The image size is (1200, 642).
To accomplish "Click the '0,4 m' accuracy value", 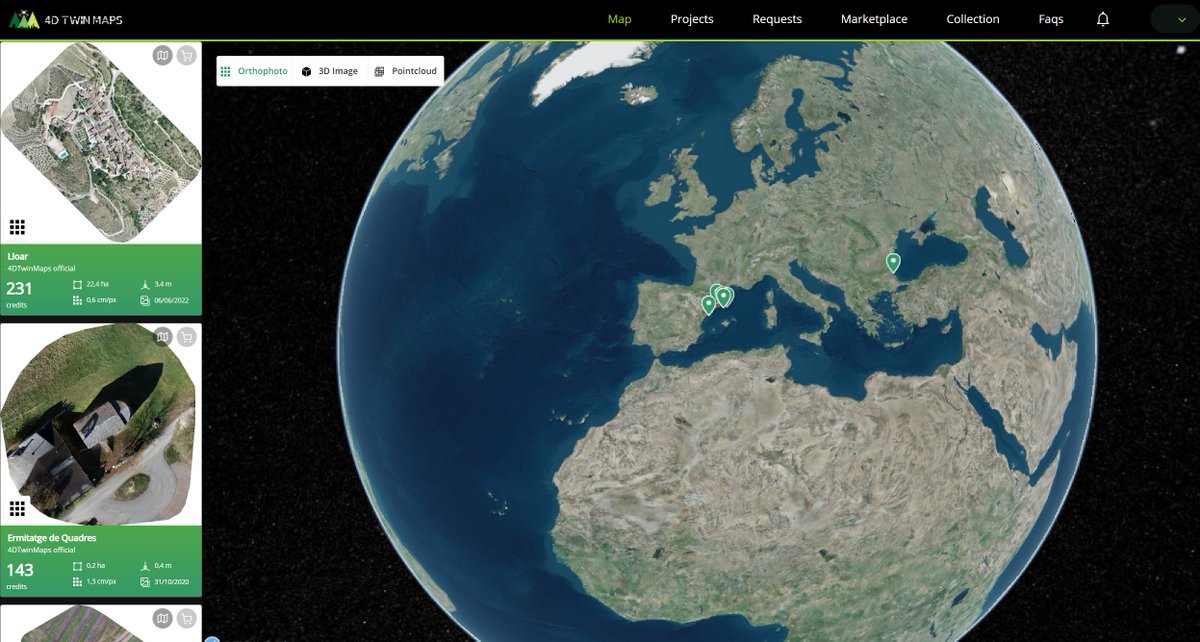I will [x=163, y=566].
